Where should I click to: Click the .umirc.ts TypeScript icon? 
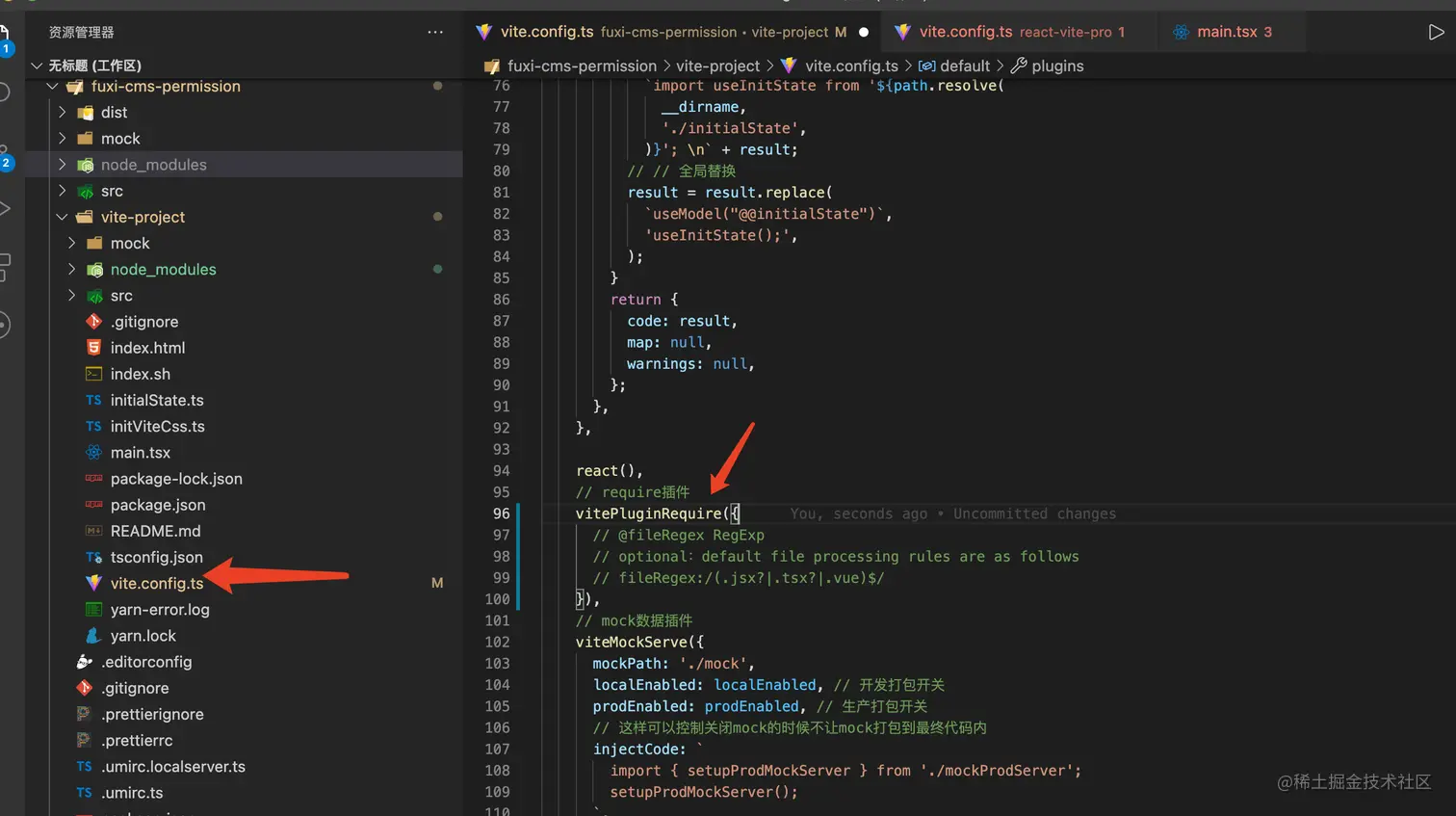[84, 793]
